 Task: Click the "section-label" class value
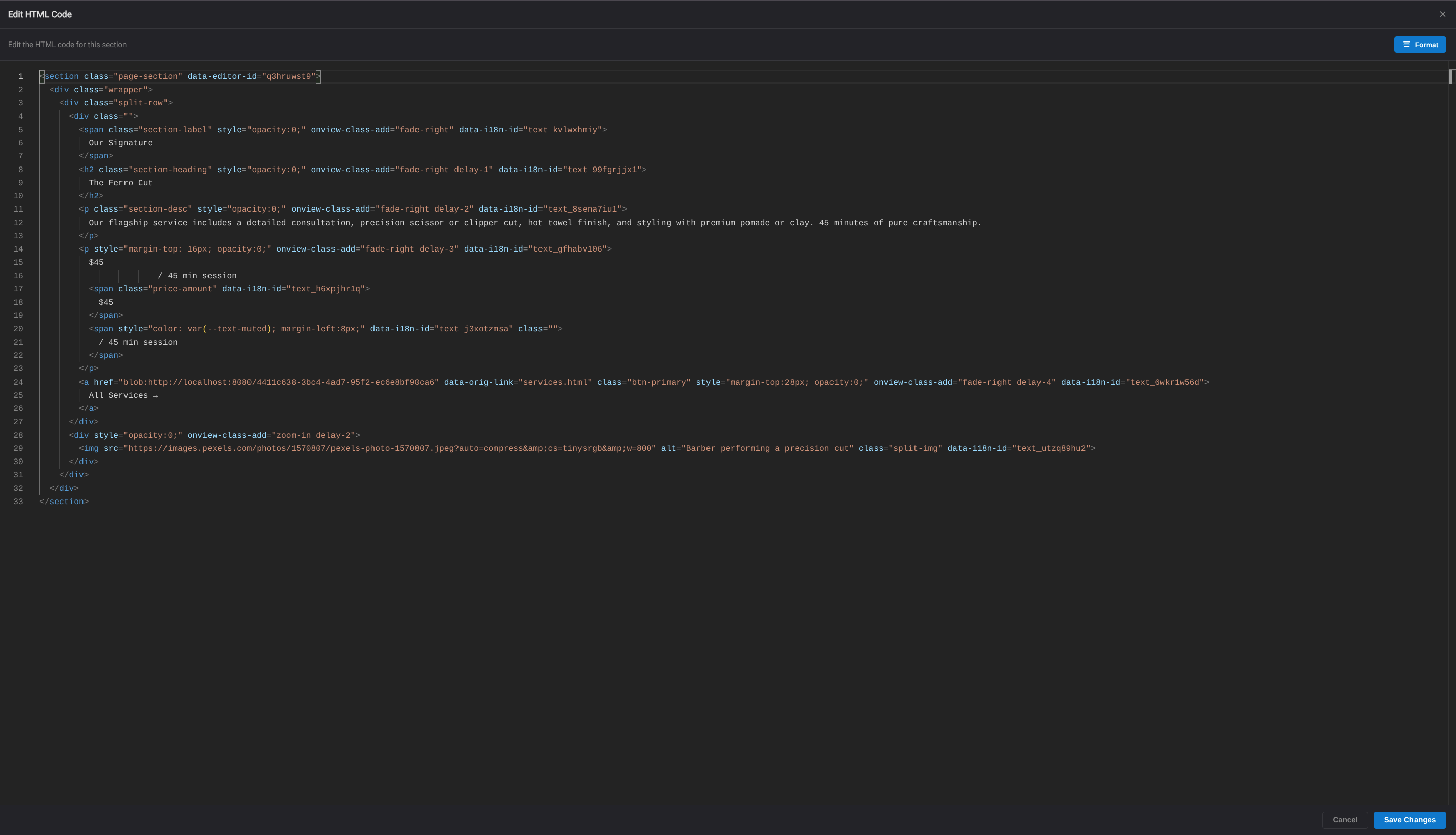[175, 130]
